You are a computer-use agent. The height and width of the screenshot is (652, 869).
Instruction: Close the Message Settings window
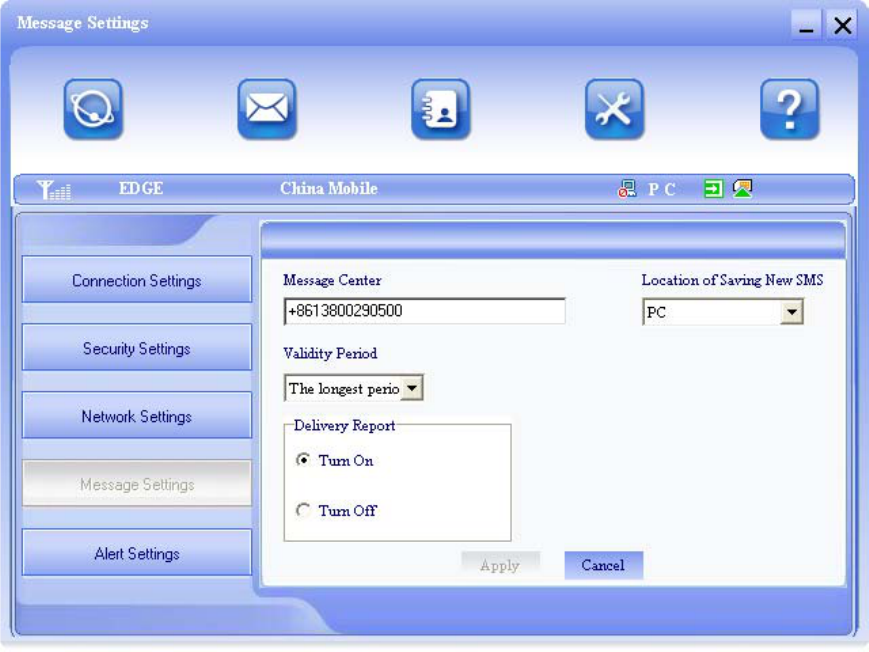(842, 26)
